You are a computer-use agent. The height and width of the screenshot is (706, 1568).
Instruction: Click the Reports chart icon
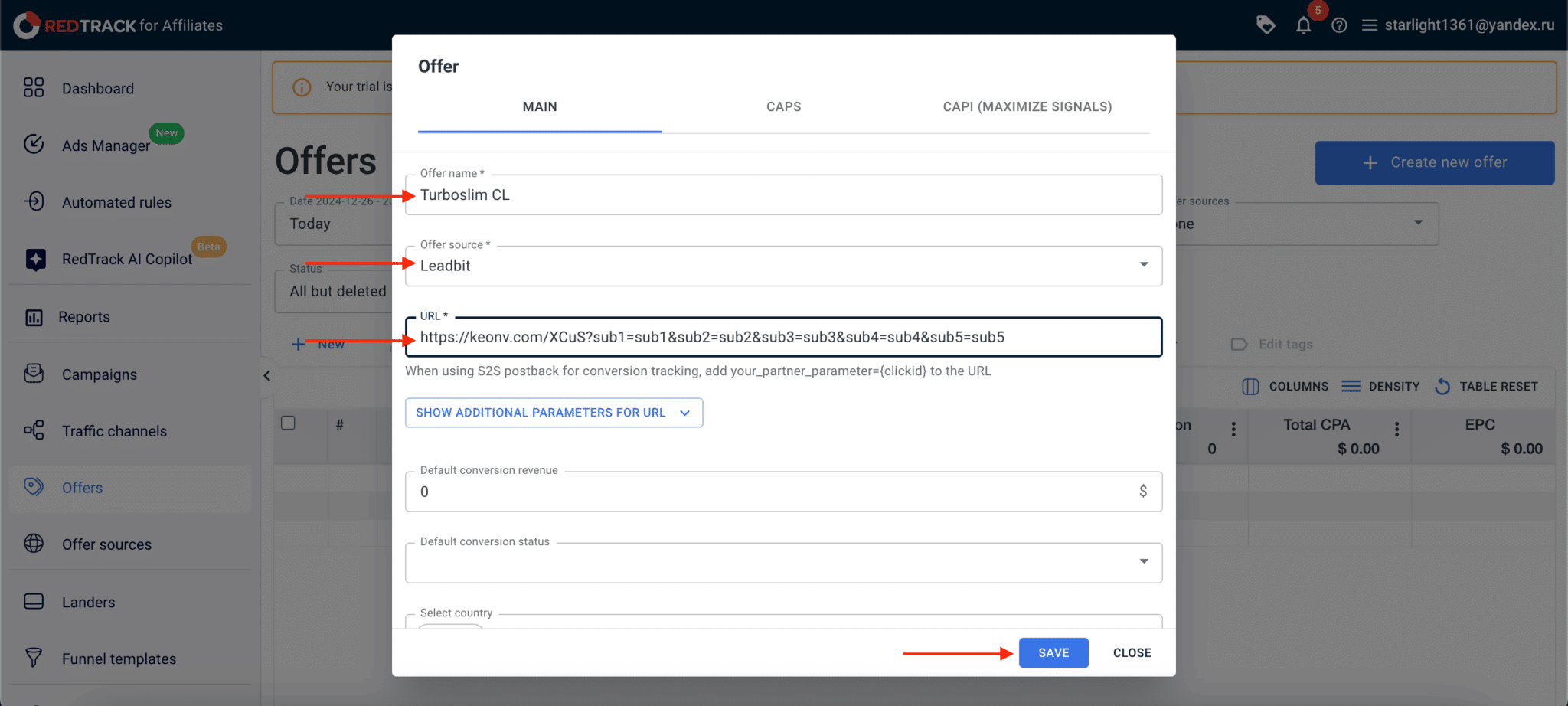(34, 317)
